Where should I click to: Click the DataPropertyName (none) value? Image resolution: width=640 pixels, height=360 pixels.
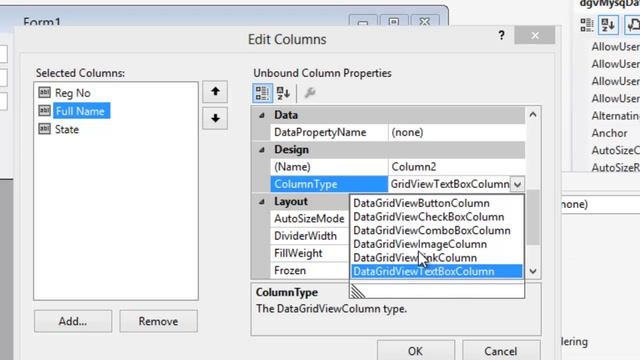click(456, 133)
